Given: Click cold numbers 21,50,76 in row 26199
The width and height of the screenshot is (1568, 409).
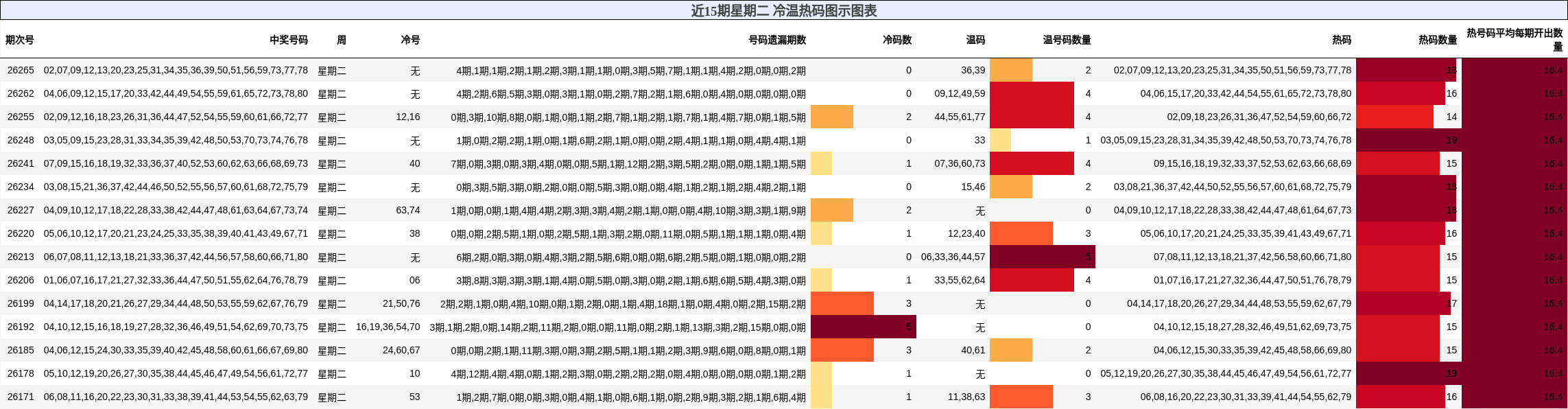Looking at the screenshot, I should point(401,303).
